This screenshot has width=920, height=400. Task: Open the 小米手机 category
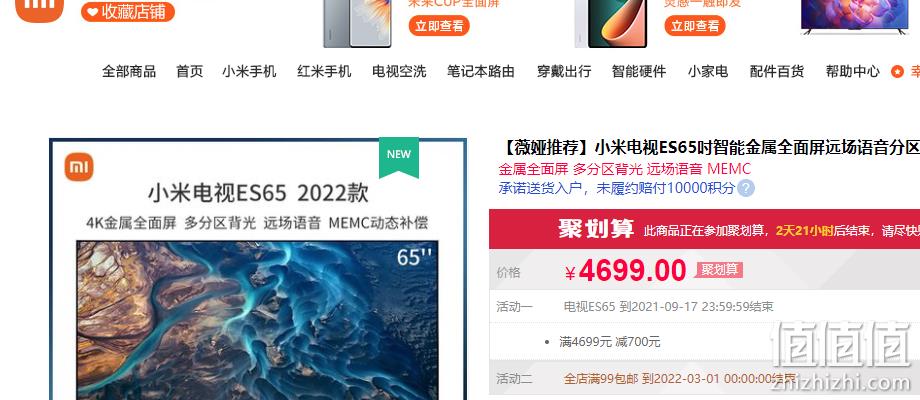(x=249, y=72)
